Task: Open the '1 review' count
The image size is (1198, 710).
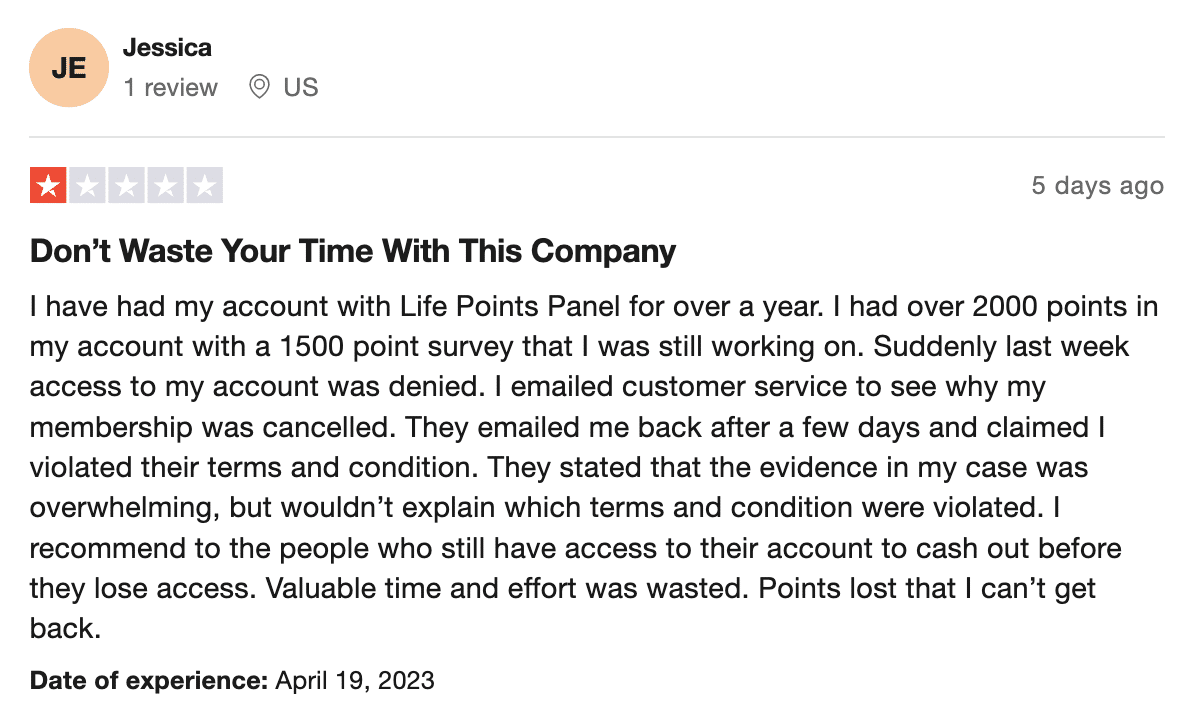Action: [x=170, y=87]
